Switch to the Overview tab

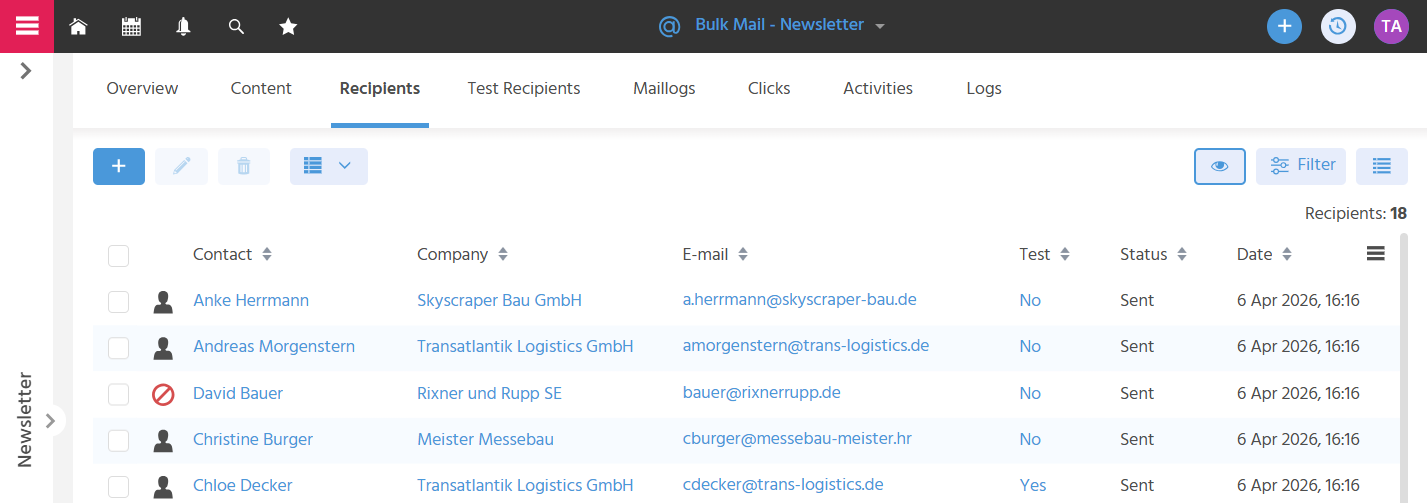[x=142, y=88]
